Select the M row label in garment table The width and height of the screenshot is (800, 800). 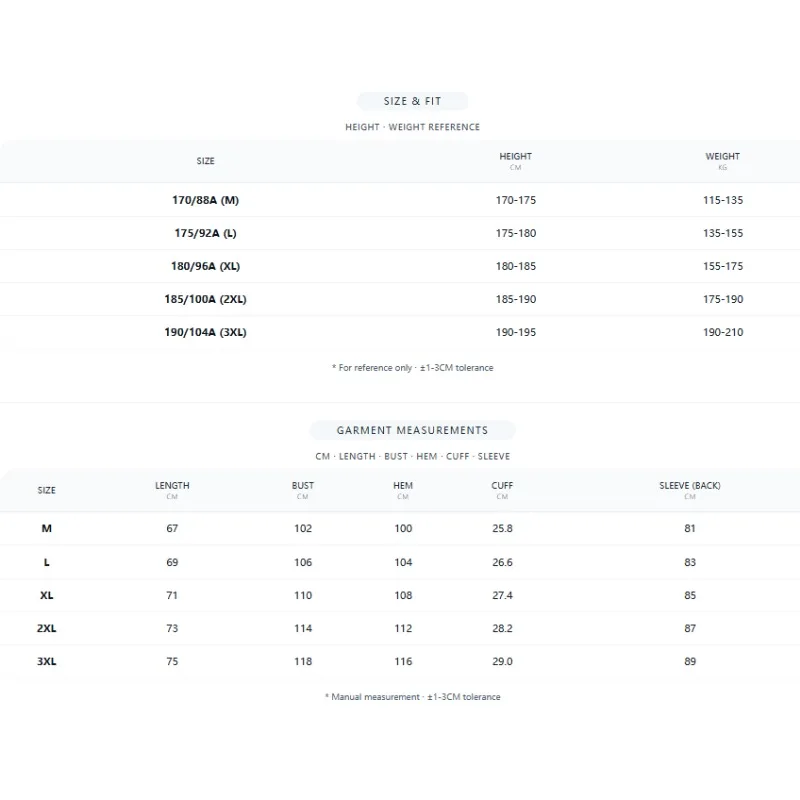click(x=46, y=529)
